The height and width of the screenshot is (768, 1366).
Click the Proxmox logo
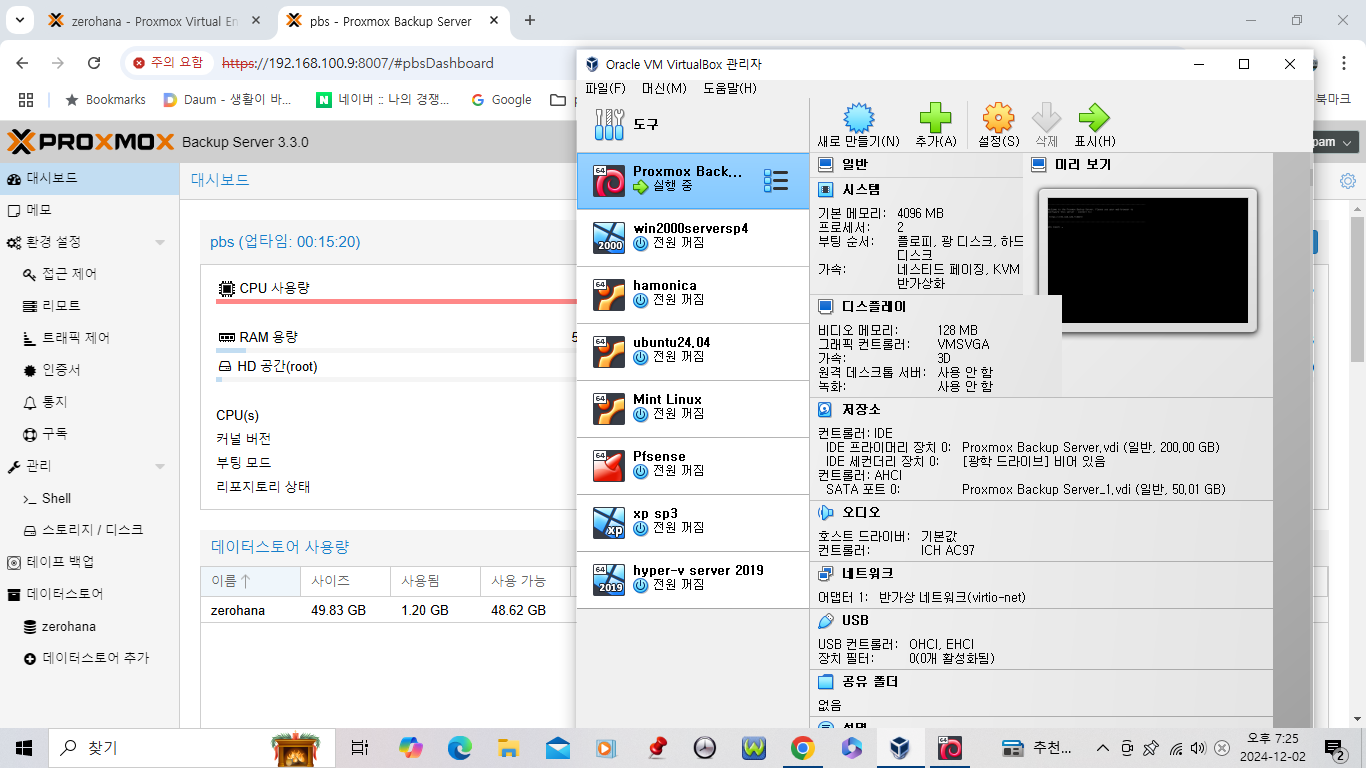pyautogui.click(x=90, y=142)
